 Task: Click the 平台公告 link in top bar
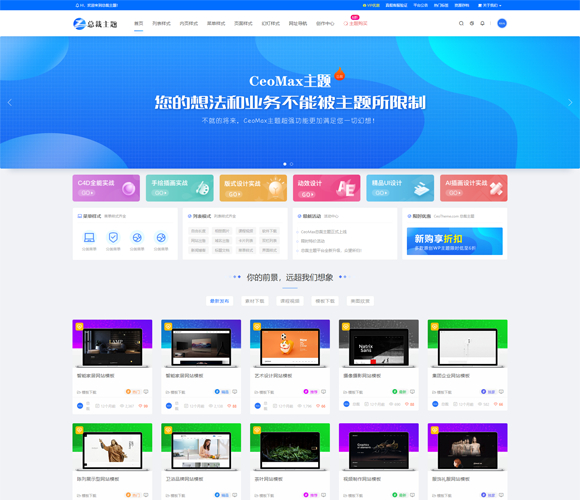421,5
